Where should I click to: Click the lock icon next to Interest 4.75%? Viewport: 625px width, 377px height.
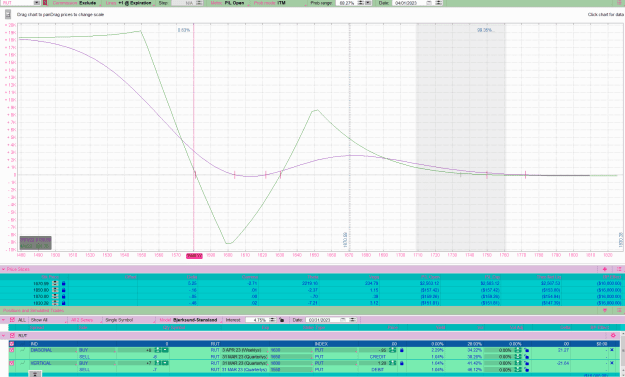tap(281, 320)
